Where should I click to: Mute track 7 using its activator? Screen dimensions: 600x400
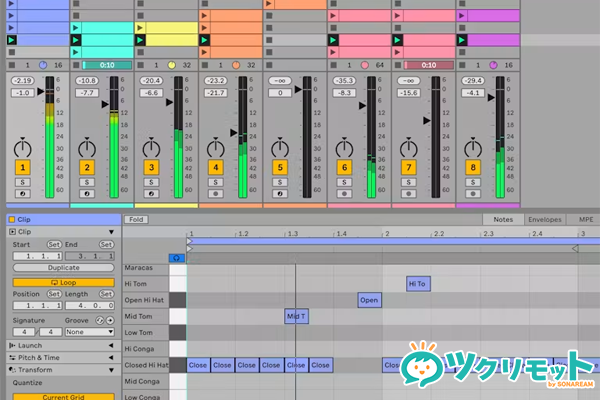pos(408,167)
